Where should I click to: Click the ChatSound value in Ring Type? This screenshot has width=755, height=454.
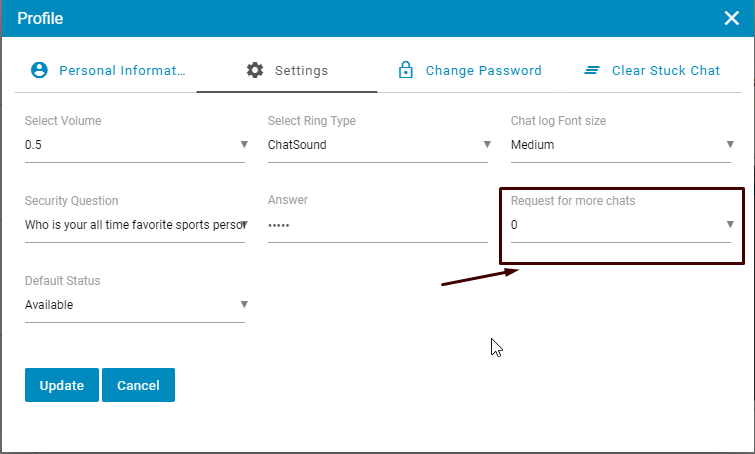(x=298, y=145)
